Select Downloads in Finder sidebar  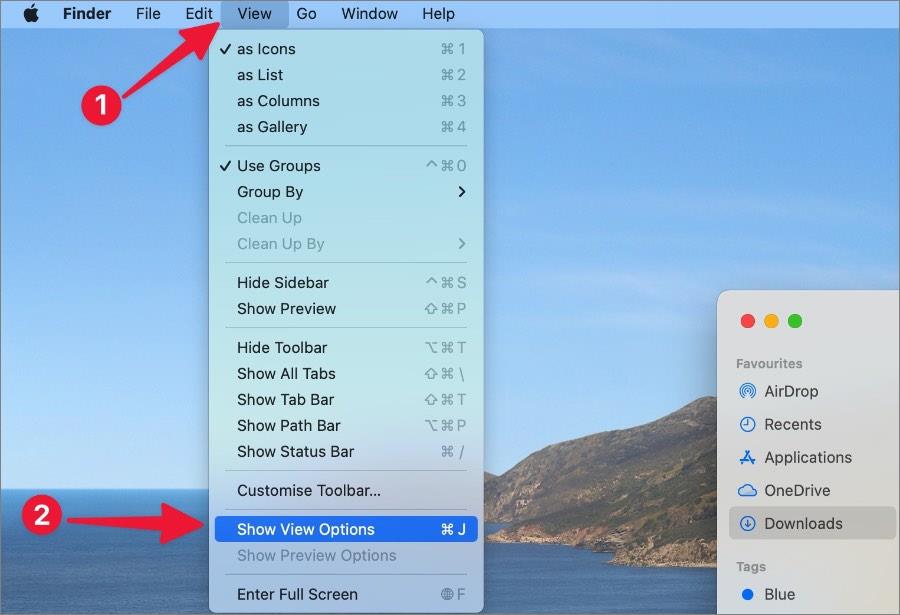812,523
